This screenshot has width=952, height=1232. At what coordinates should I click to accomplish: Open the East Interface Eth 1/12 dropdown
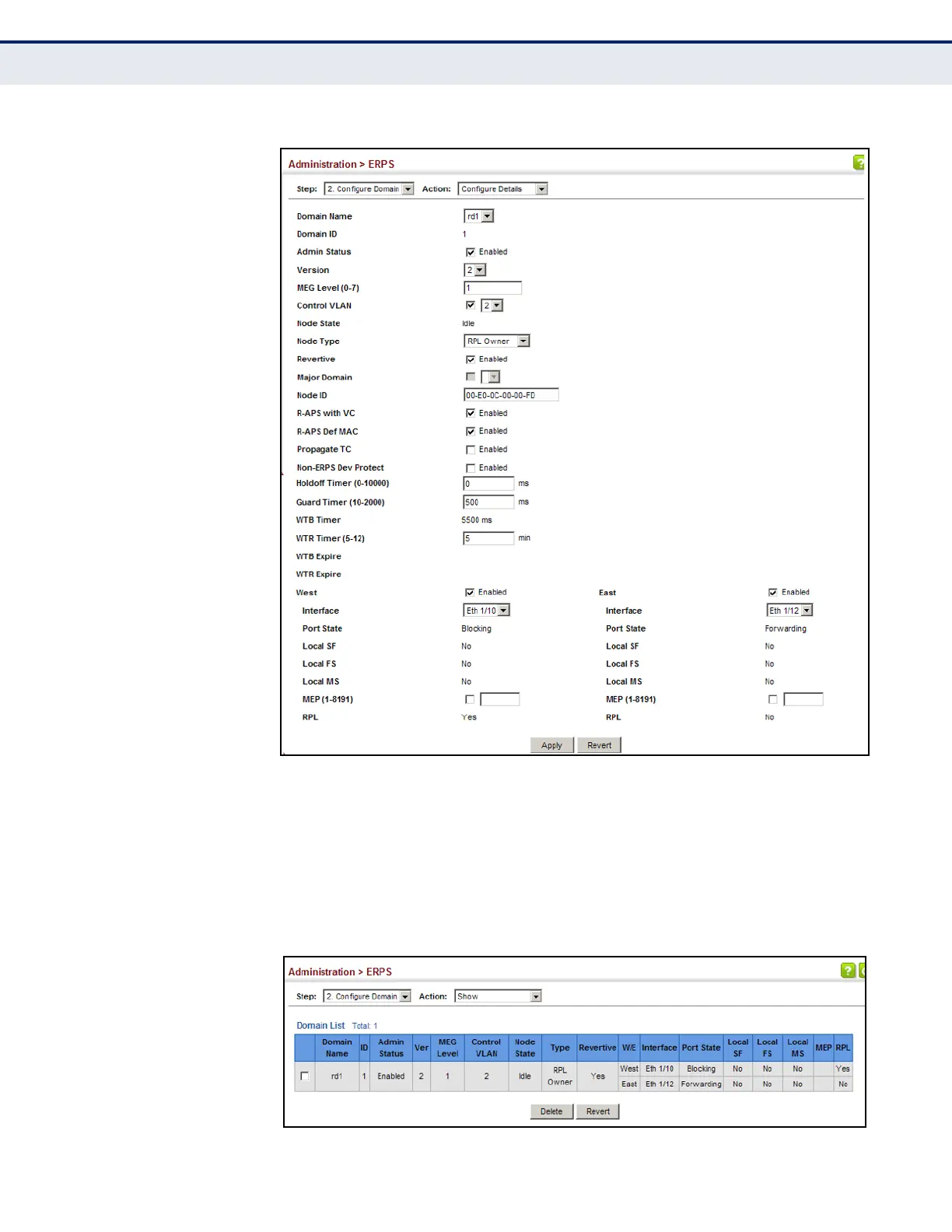[789, 611]
